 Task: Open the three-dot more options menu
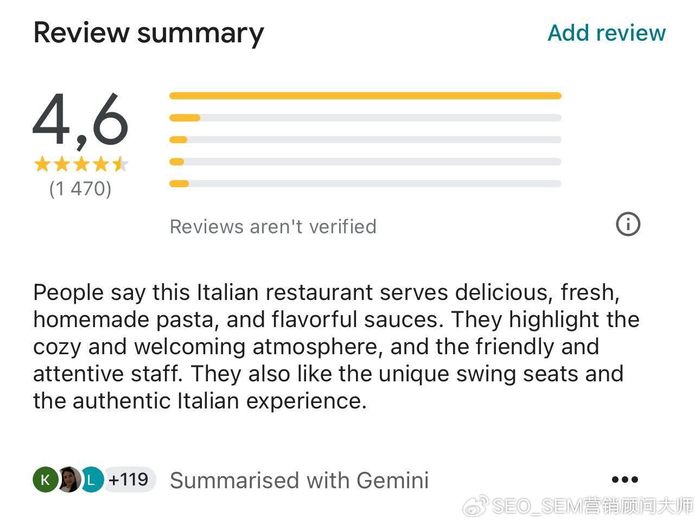pos(624,480)
